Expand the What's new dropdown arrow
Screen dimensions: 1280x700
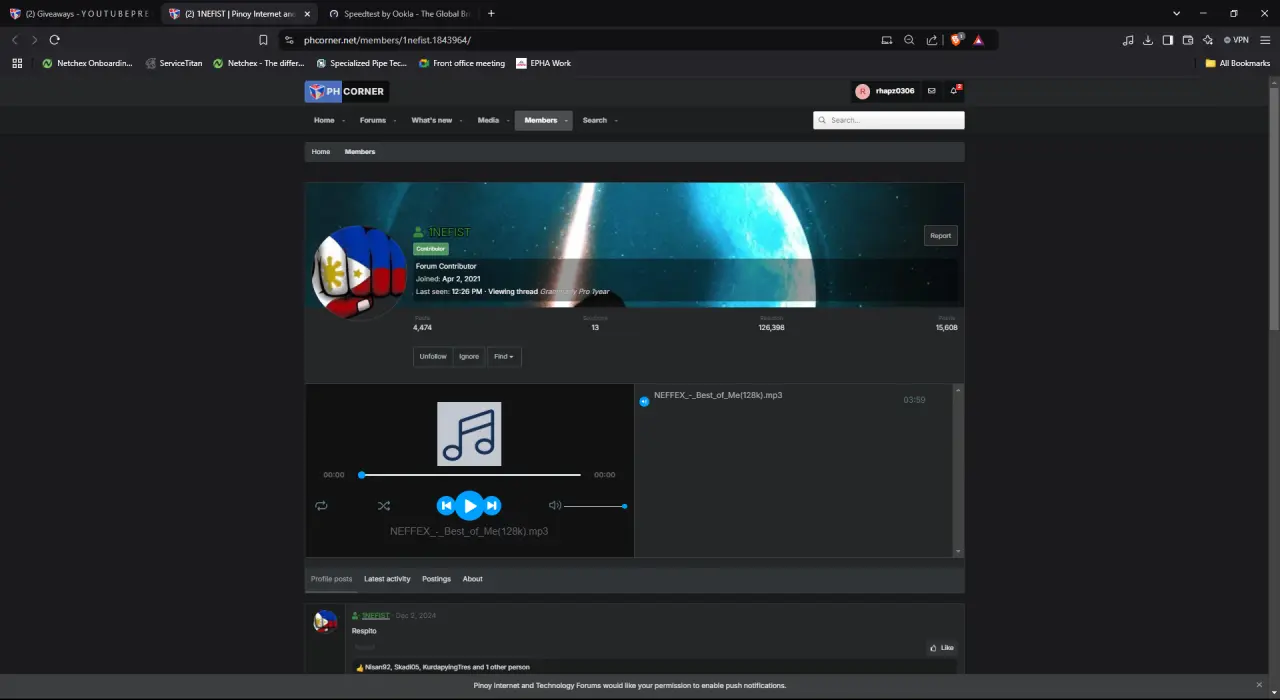pos(461,121)
